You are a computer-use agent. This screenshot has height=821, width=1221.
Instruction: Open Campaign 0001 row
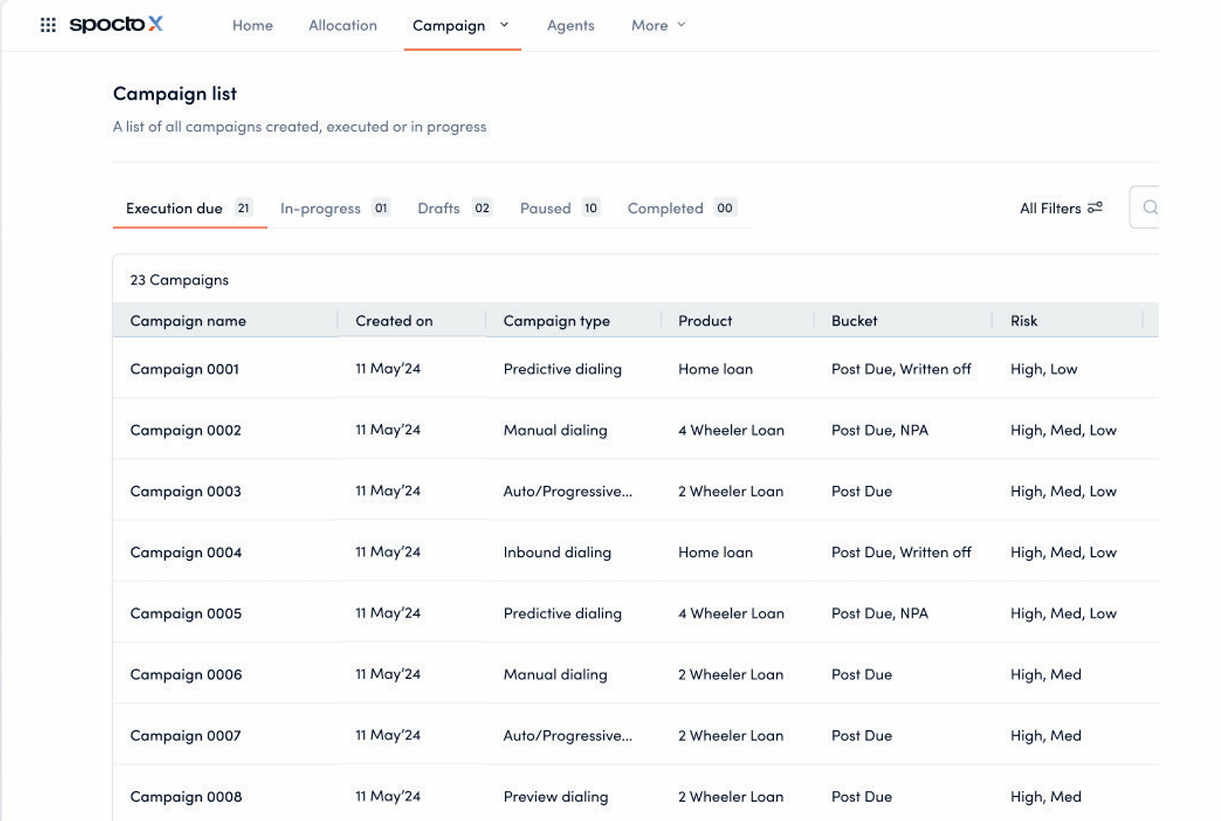(636, 369)
